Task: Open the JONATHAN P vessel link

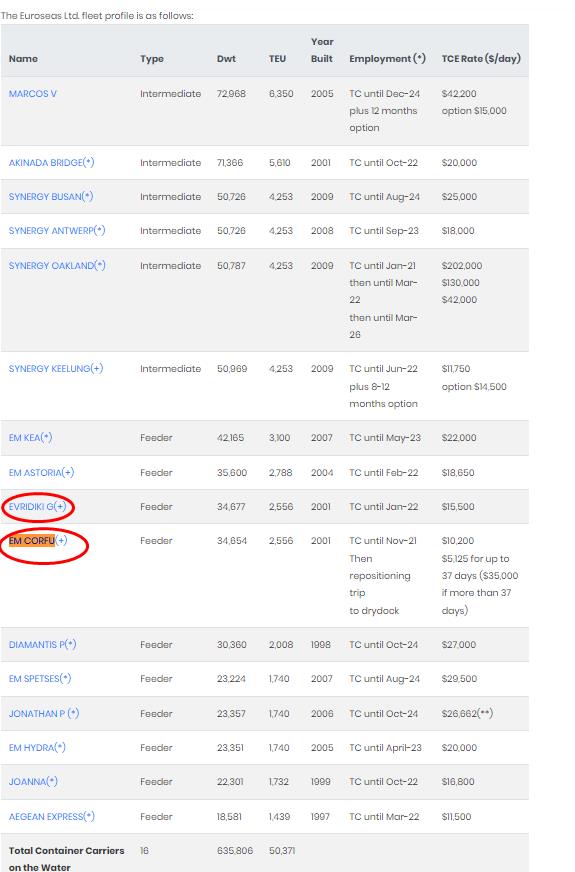Action: 43,714
